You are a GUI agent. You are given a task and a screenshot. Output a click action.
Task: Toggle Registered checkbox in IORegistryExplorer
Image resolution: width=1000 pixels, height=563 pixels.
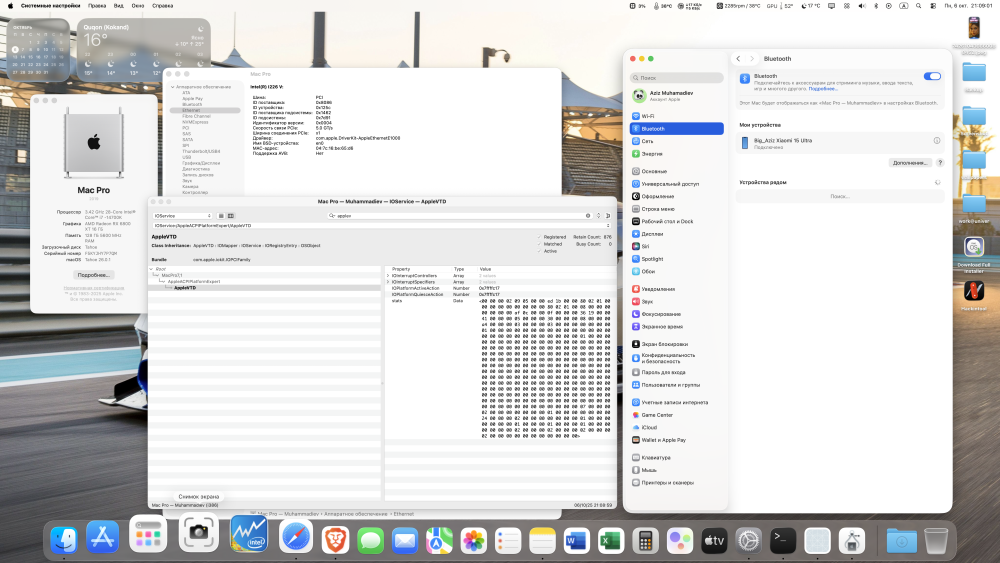coord(539,237)
